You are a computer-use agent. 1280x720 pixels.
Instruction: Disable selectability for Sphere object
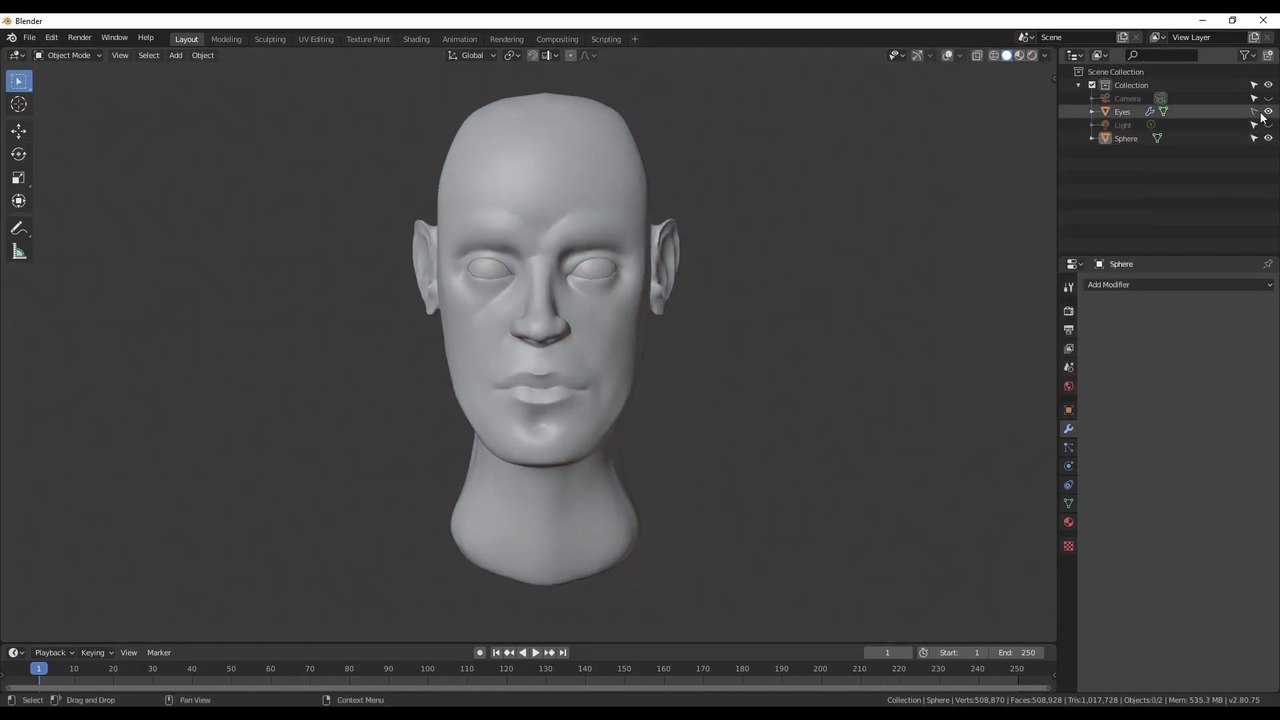tap(1254, 138)
